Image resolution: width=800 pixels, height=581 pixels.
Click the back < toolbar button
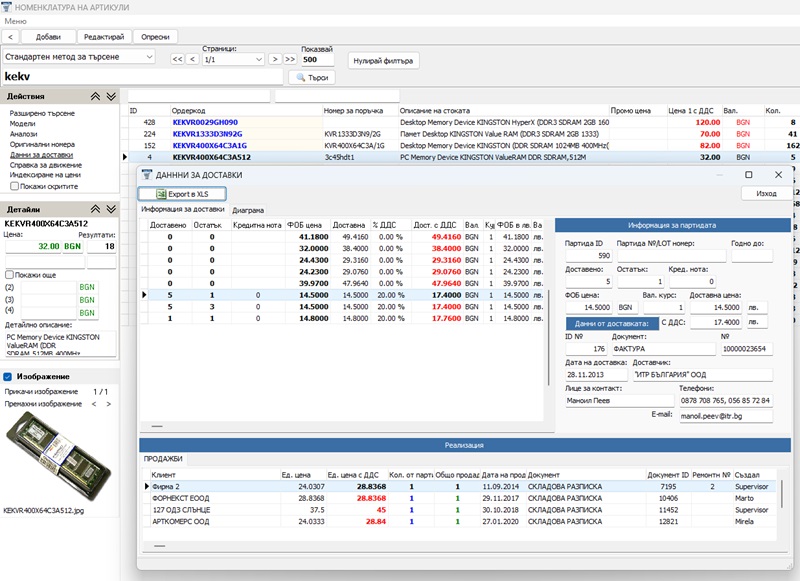pos(10,37)
